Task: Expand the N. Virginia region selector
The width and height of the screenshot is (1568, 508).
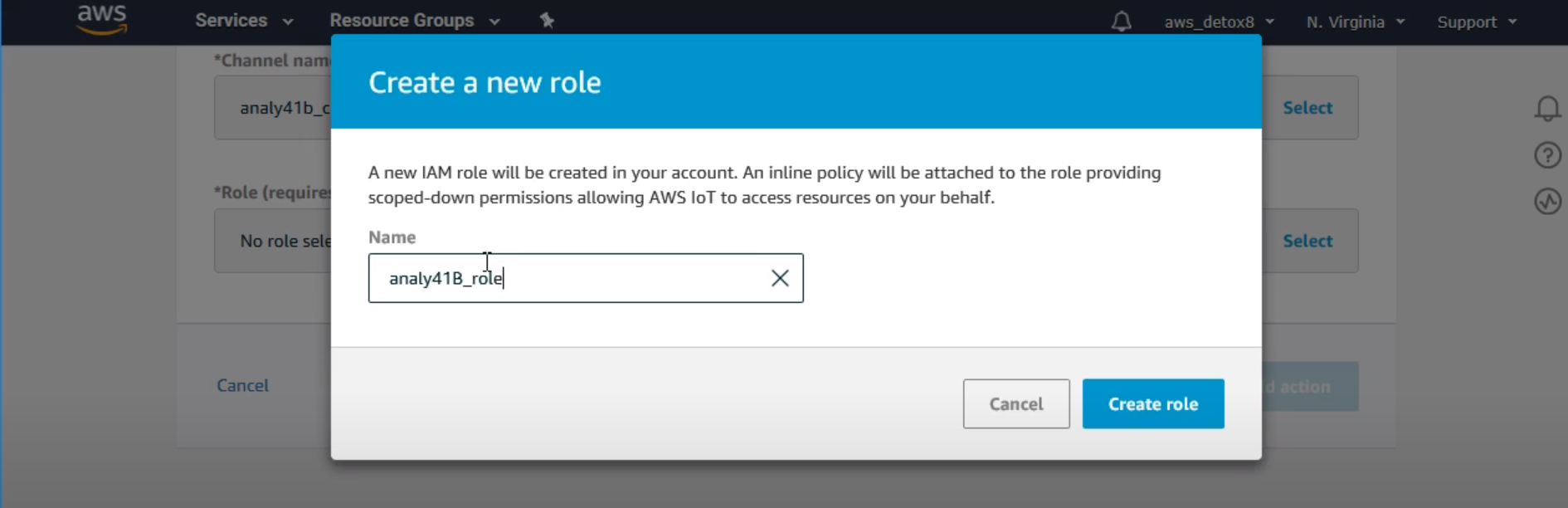Action: point(1355,22)
